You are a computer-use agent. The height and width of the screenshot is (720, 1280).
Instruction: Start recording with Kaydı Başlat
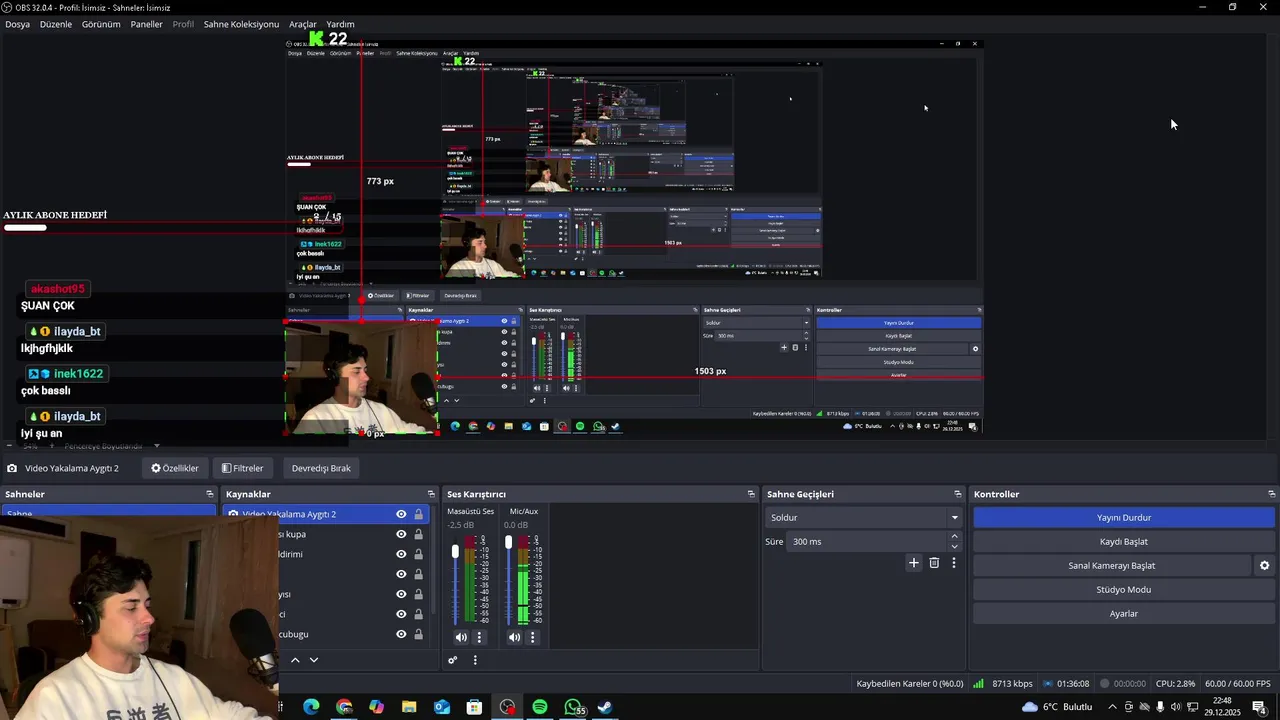coord(1124,541)
